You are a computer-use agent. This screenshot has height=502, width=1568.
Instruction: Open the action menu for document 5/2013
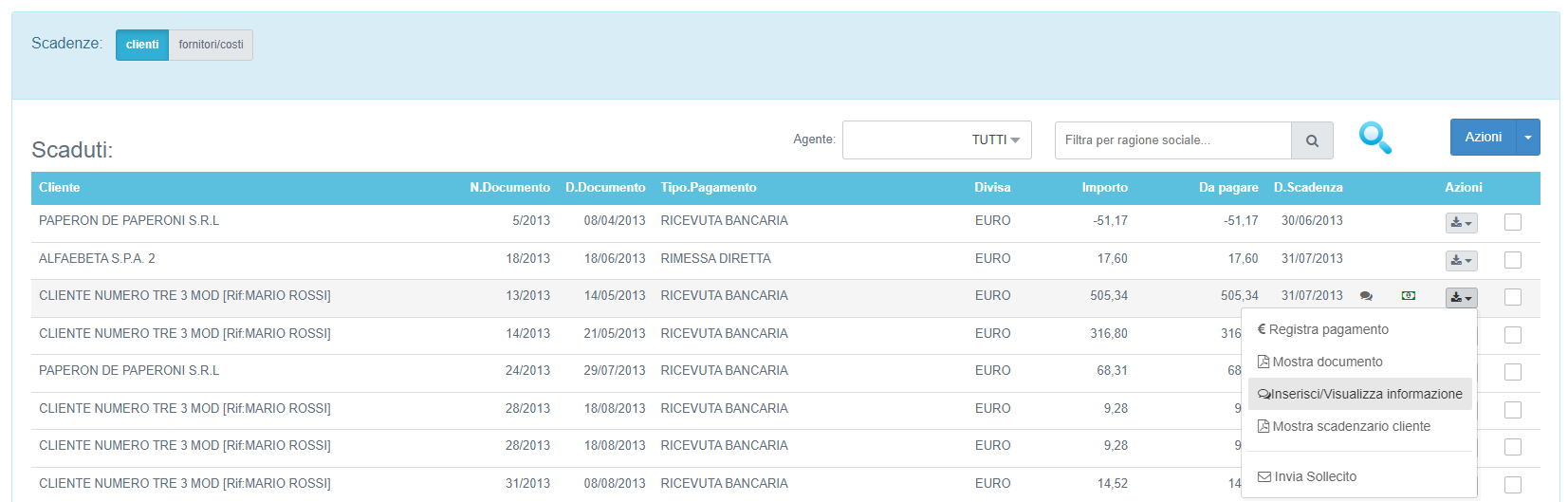[x=1461, y=223]
